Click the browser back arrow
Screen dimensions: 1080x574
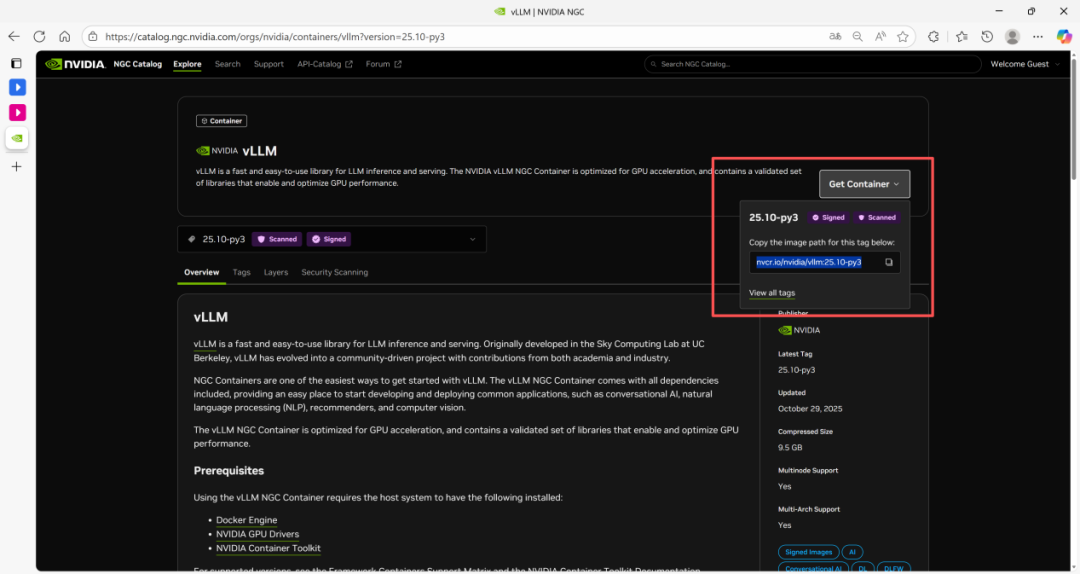click(14, 36)
